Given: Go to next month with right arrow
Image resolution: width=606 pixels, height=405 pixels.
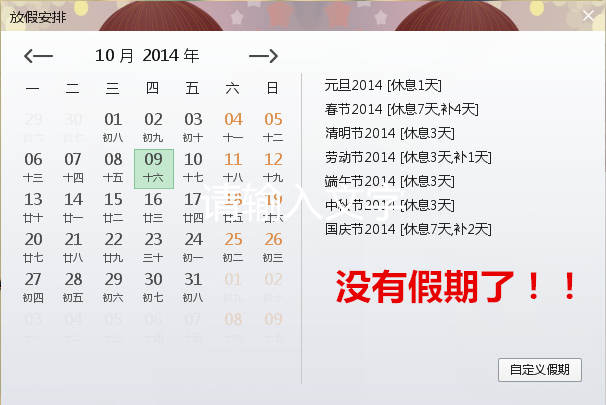Looking at the screenshot, I should point(263,57).
